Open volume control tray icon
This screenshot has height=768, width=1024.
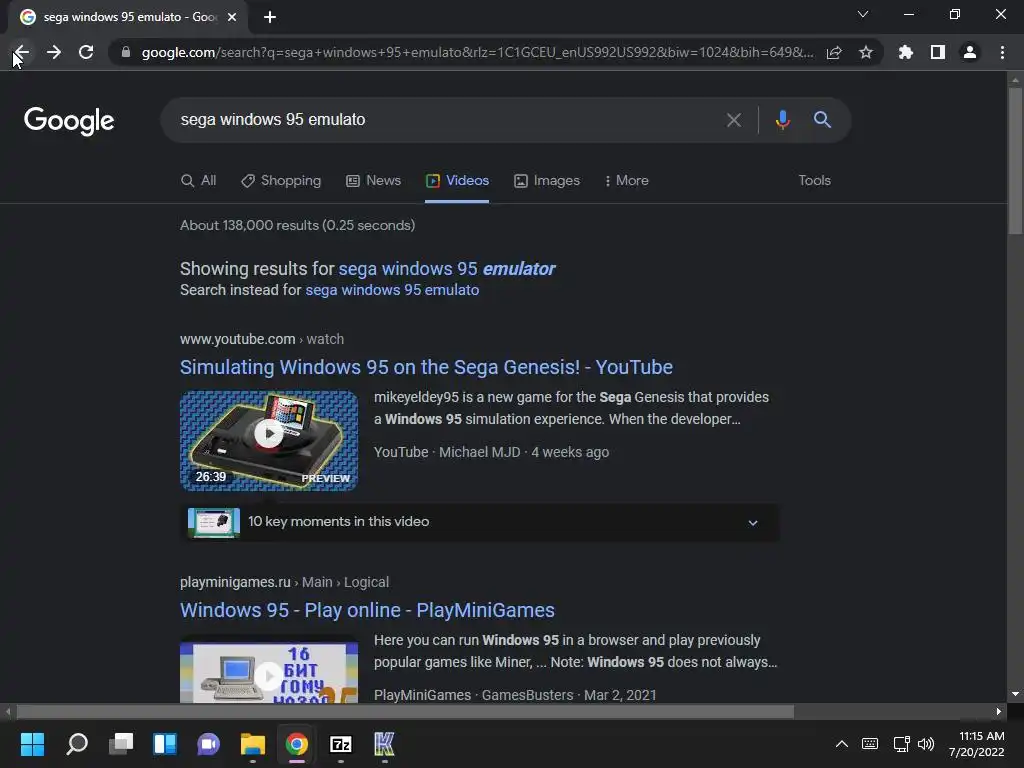click(x=925, y=744)
